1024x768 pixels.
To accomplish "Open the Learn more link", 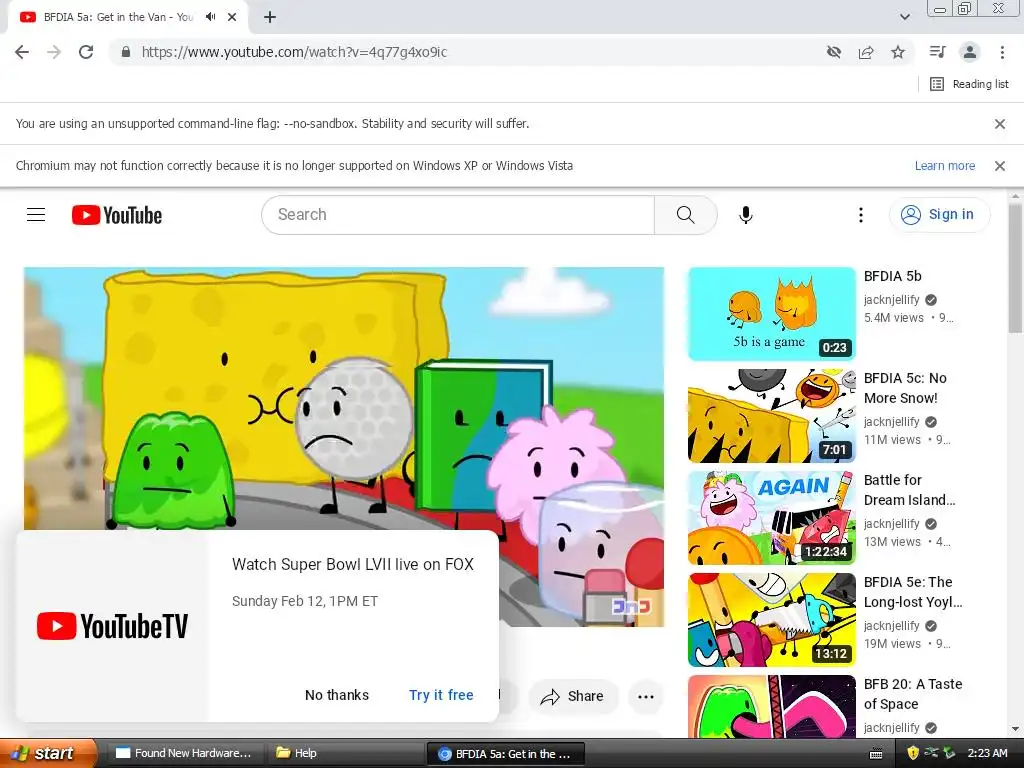I will [944, 166].
